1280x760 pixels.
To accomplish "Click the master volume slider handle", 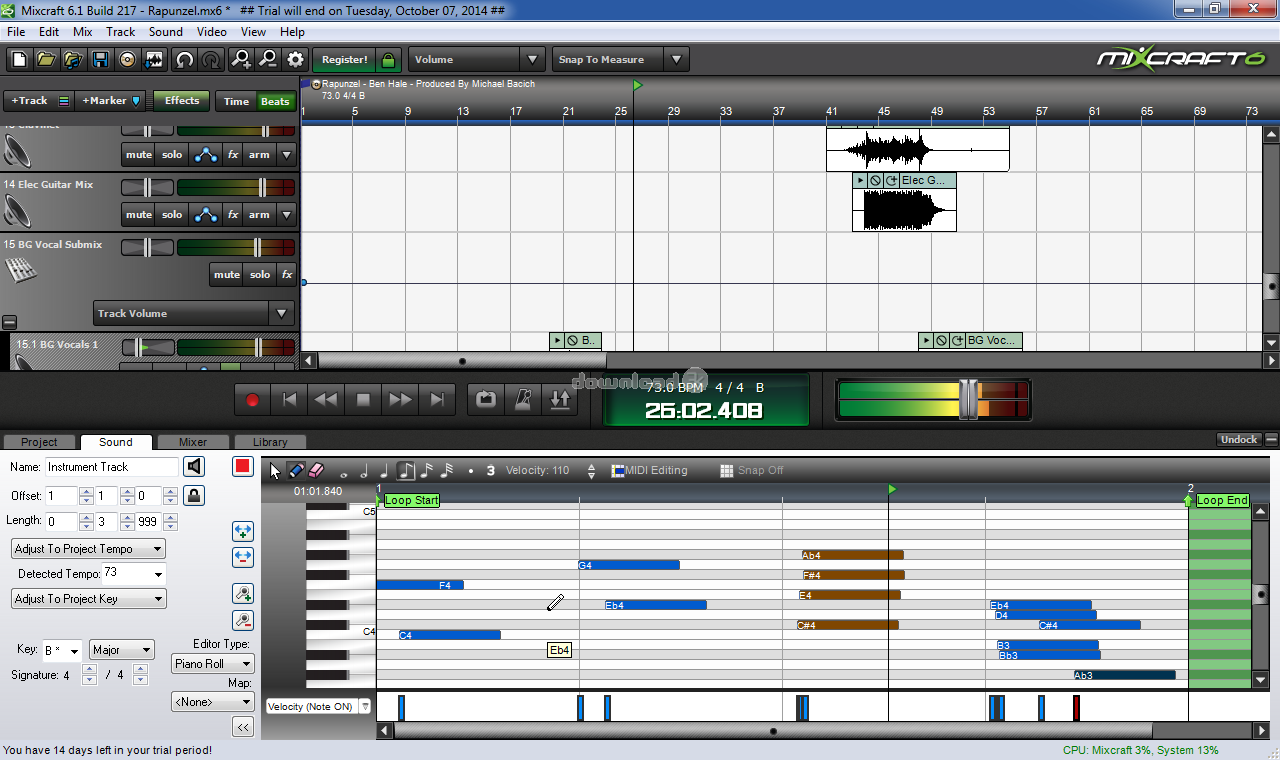I will [x=968, y=399].
